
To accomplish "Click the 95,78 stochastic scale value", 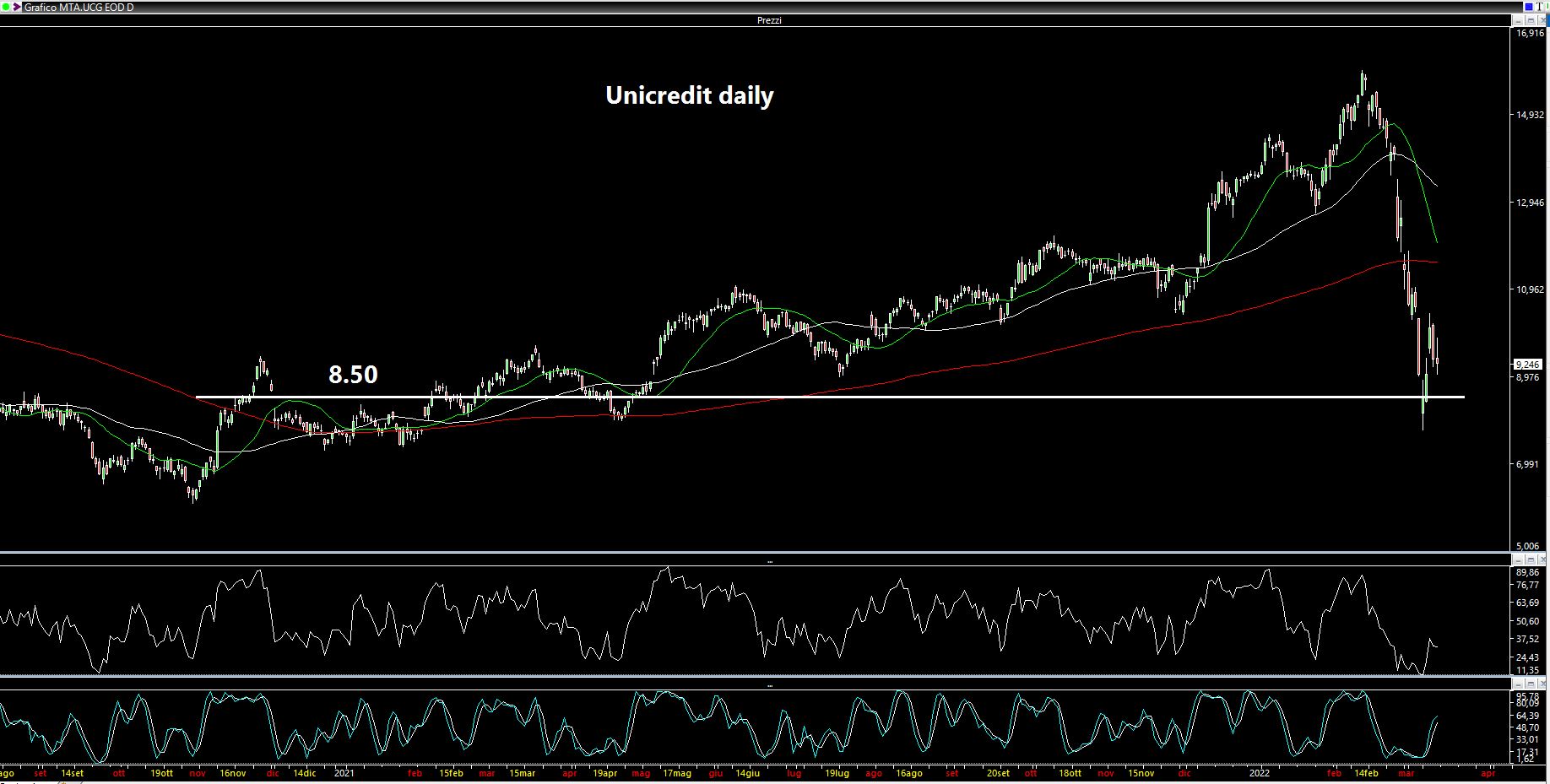I will pyautogui.click(x=1527, y=696).
